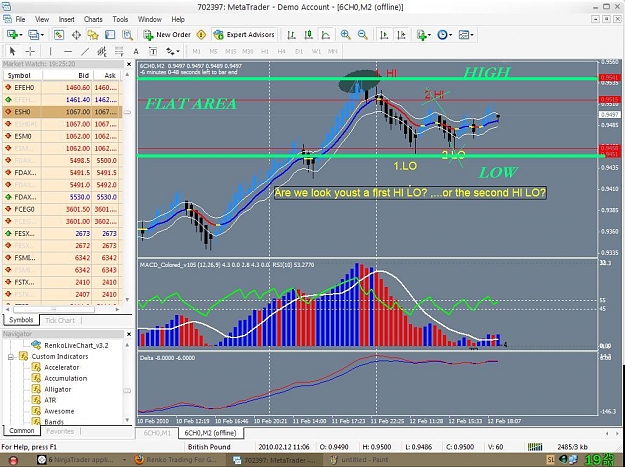This screenshot has height=467, width=625.
Task: Select the Vertical Line drawing tool
Action: [x=50, y=51]
